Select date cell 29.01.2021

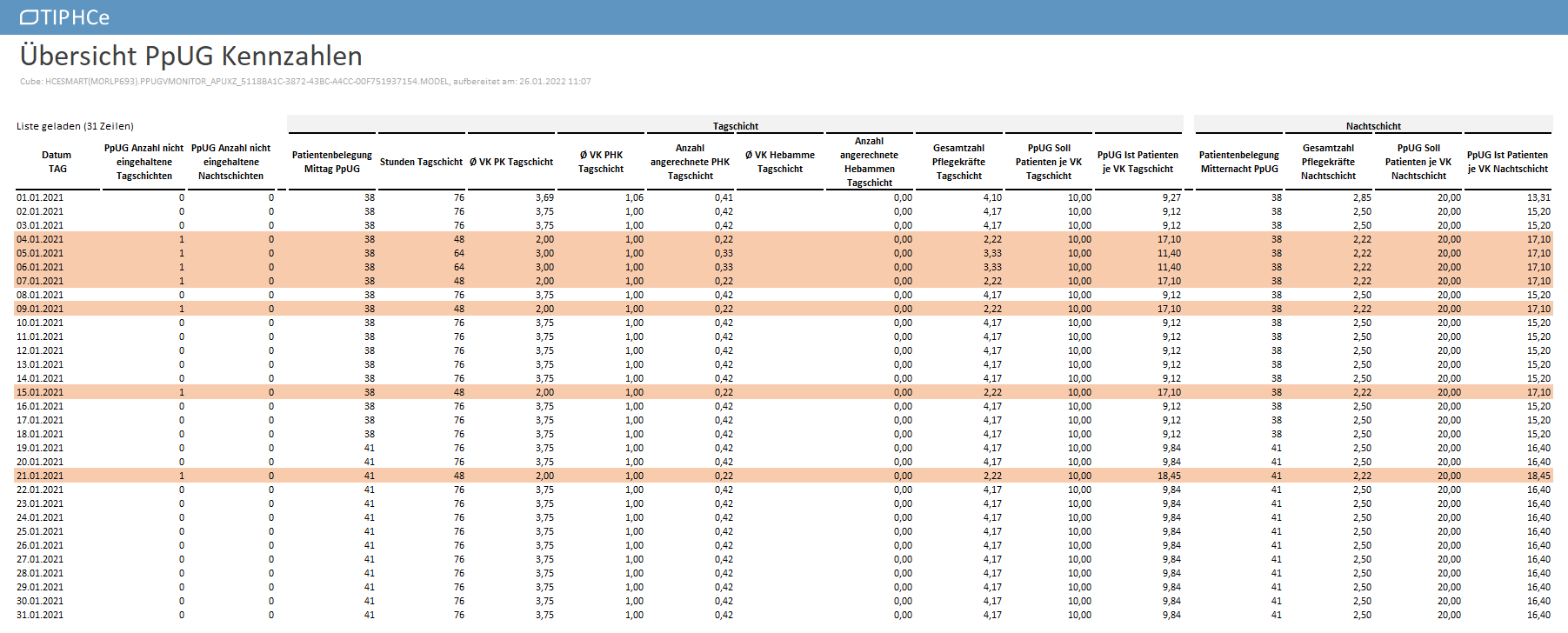click(40, 587)
